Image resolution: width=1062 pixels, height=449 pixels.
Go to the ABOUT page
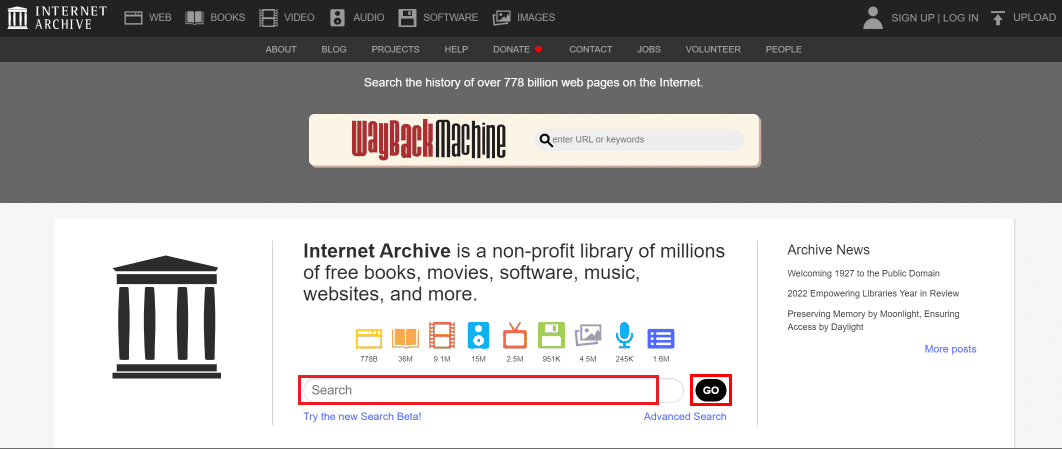pos(281,49)
